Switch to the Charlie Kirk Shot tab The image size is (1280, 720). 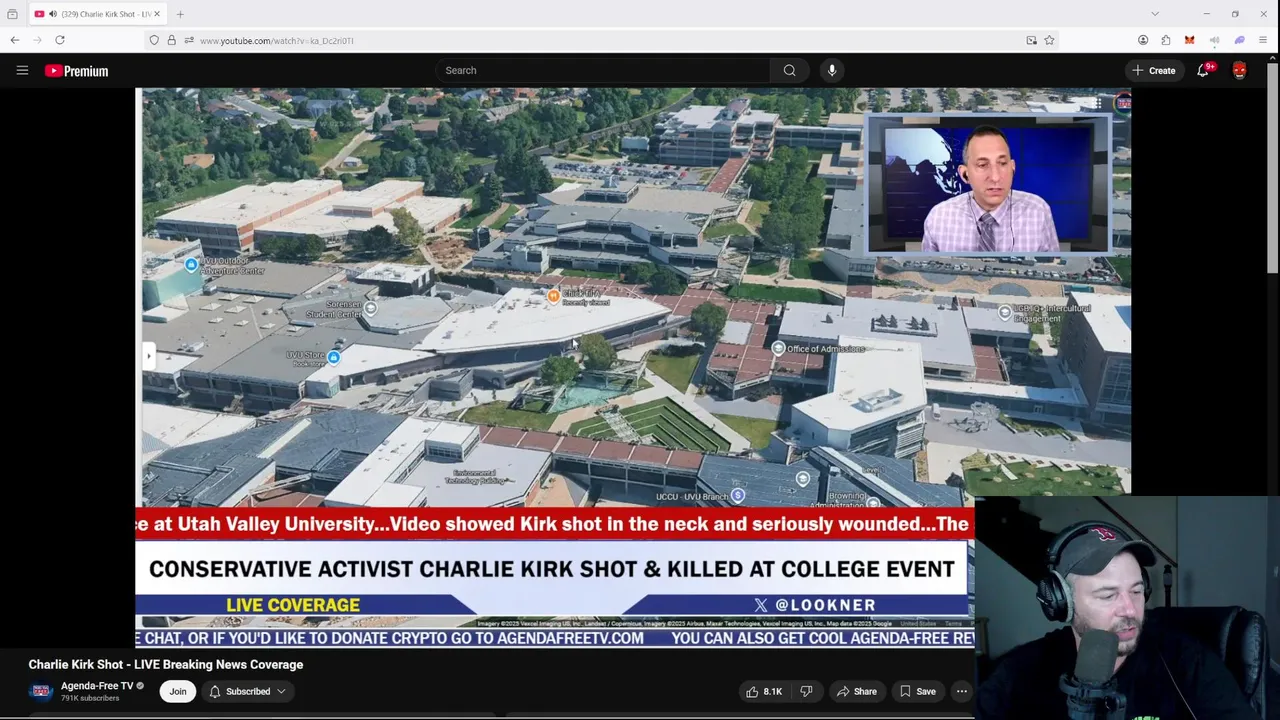click(98, 14)
